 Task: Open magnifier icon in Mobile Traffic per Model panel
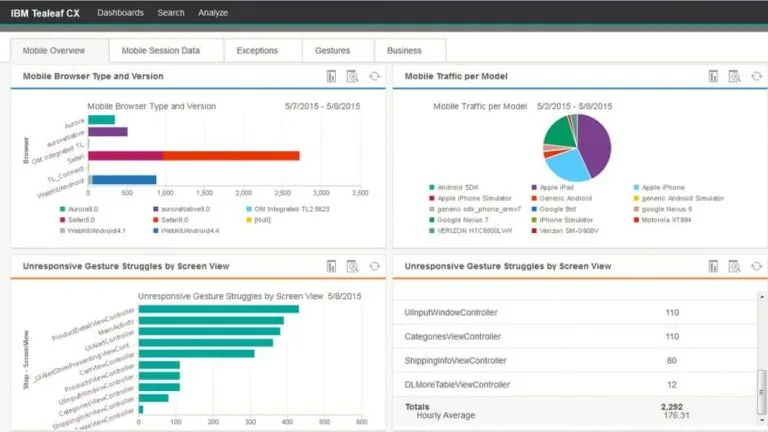click(x=734, y=76)
